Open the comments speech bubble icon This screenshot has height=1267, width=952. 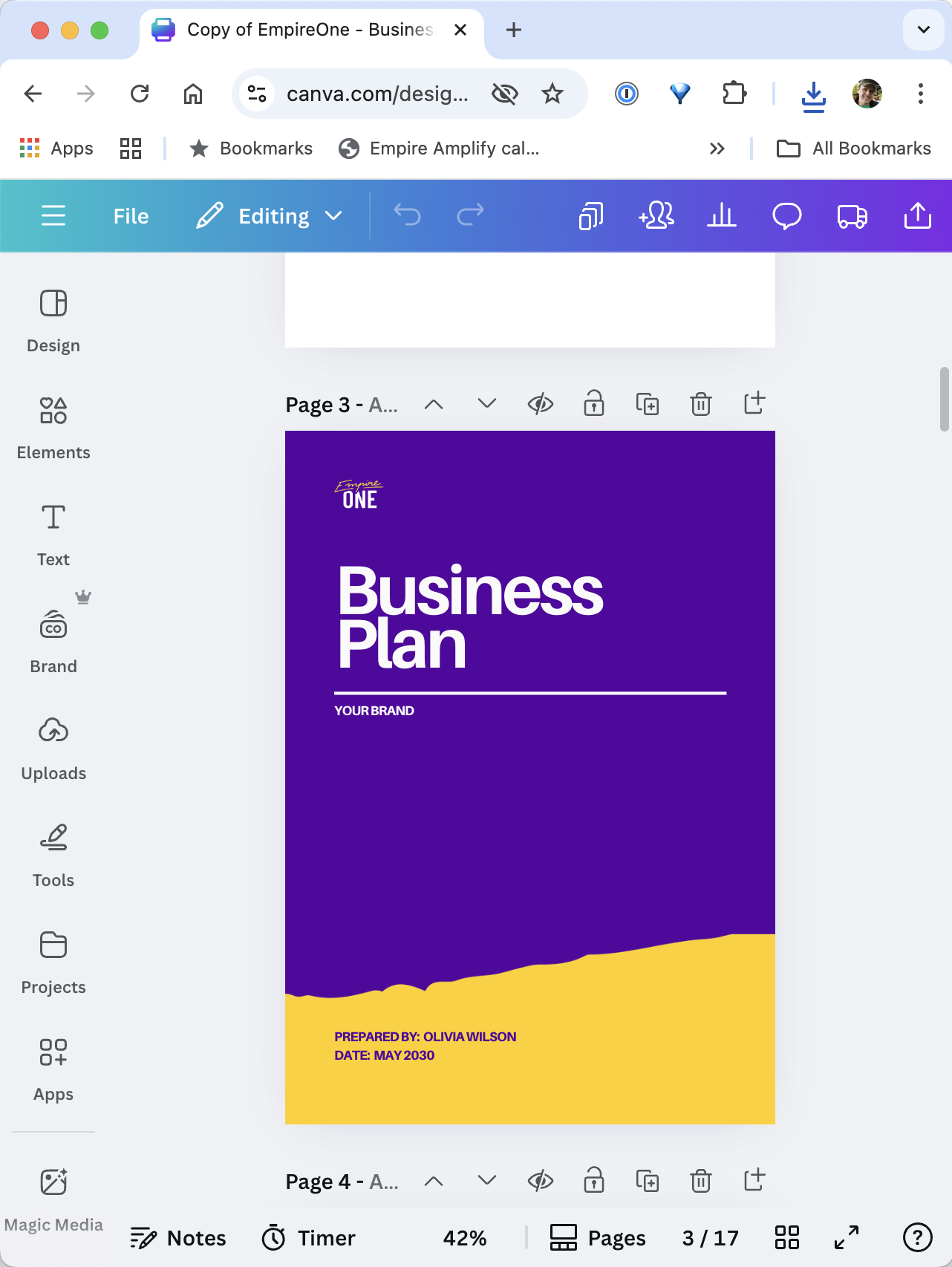point(787,216)
